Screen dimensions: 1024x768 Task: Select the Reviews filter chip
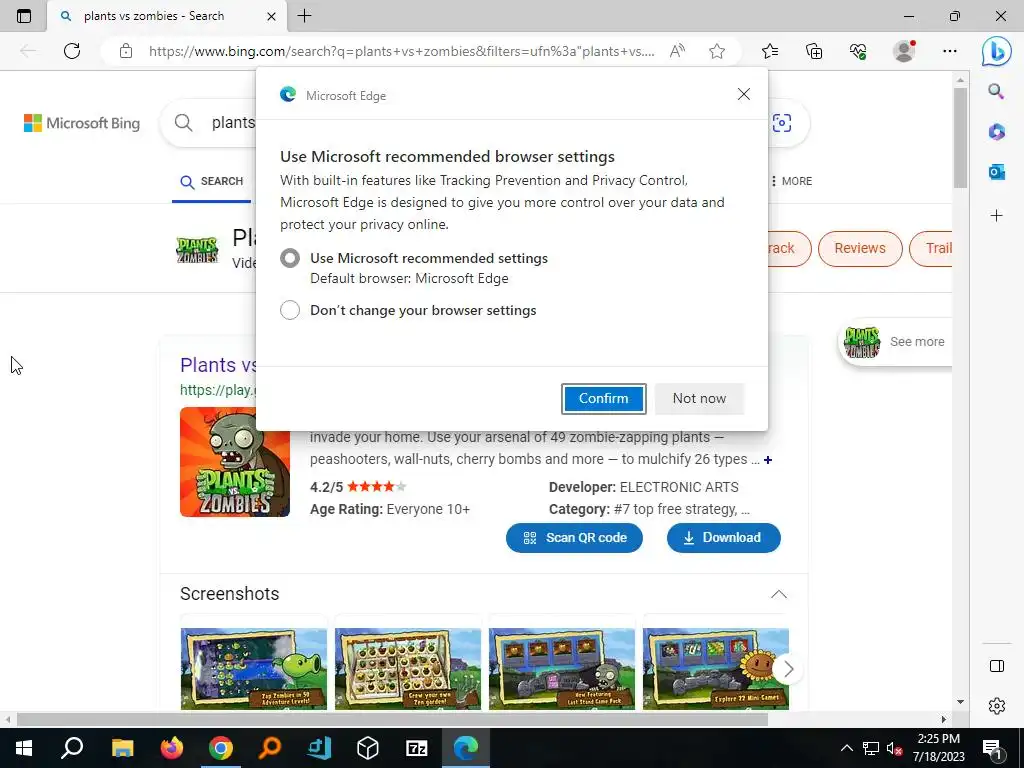[859, 248]
